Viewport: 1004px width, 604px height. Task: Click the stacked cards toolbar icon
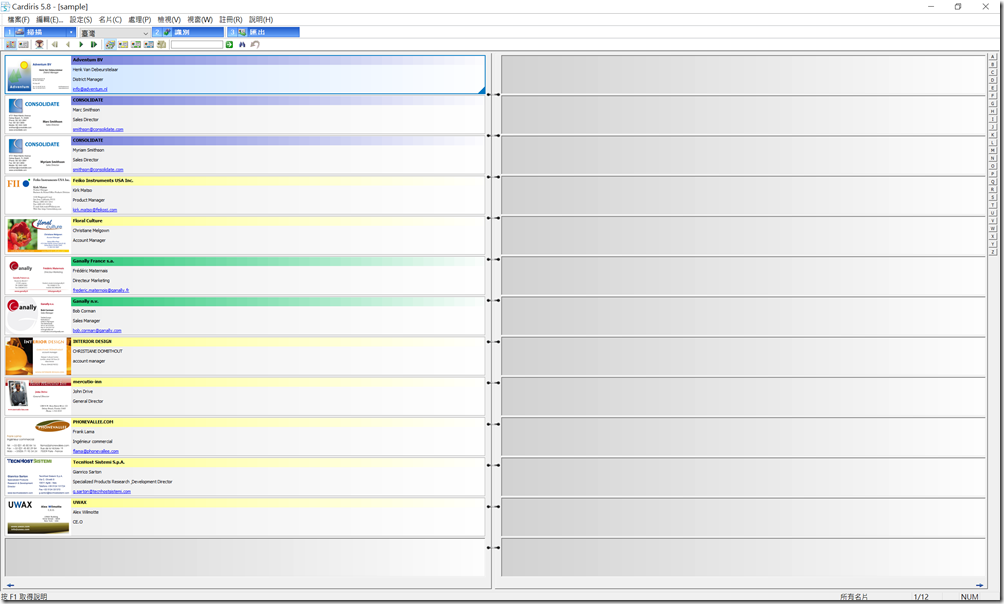(x=110, y=44)
